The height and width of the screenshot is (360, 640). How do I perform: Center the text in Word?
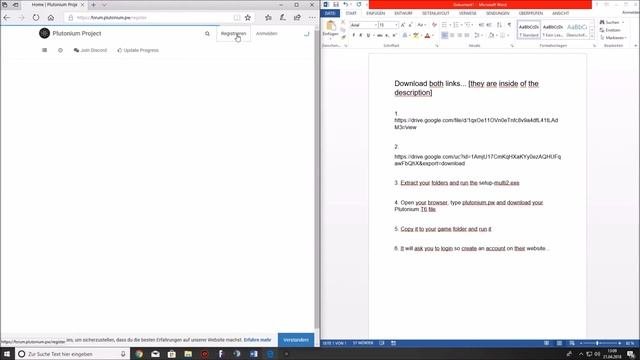click(x=452, y=36)
